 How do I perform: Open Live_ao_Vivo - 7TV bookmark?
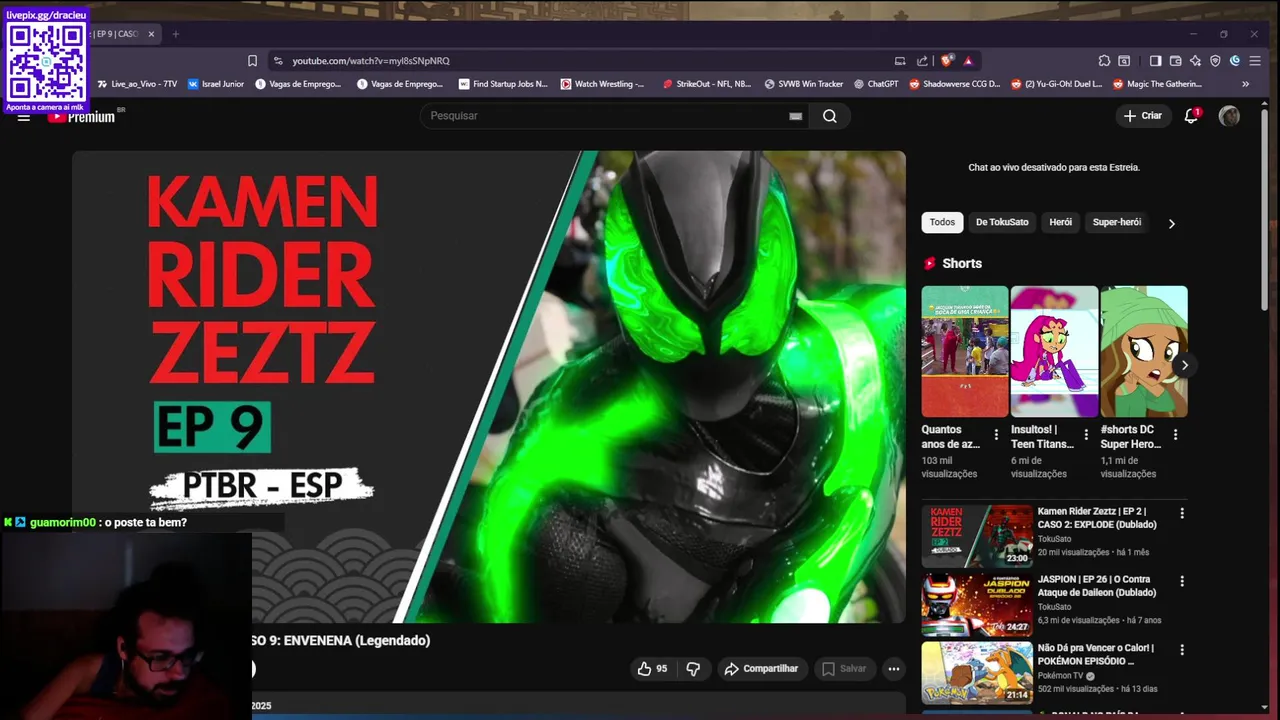click(x=137, y=84)
